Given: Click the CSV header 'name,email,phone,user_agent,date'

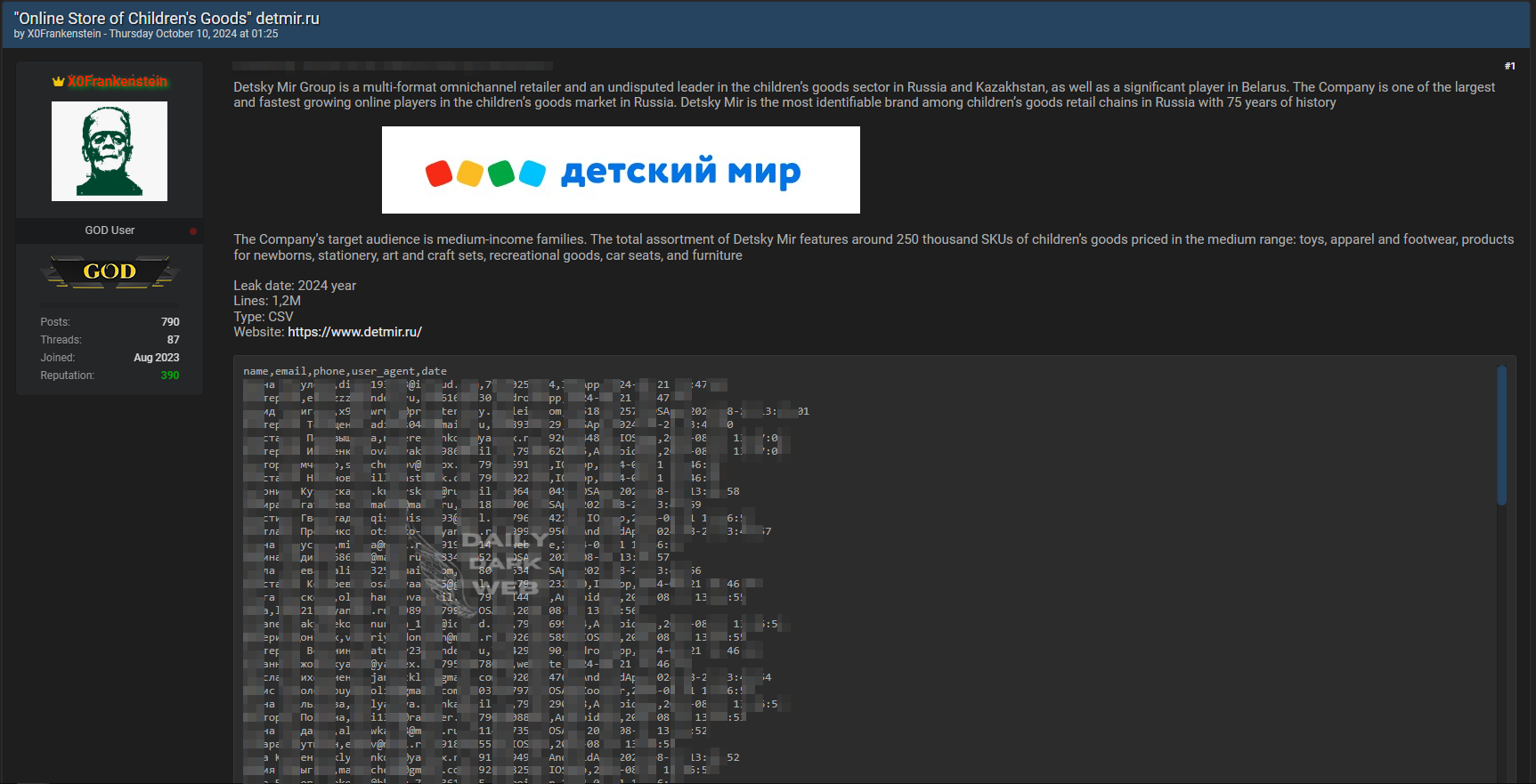Looking at the screenshot, I should 345,371.
